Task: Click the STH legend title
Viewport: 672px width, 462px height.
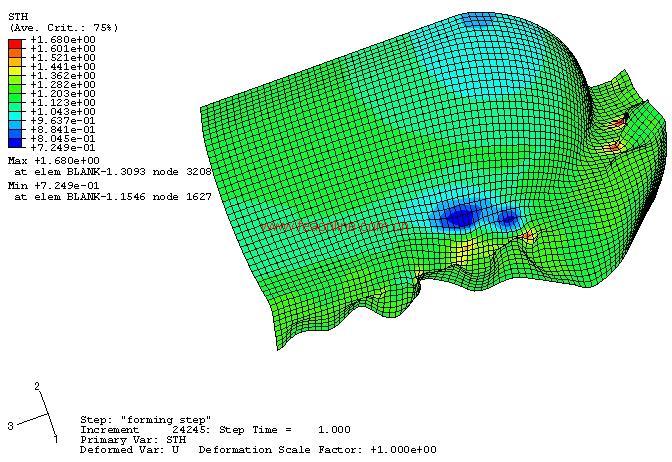Action: pyautogui.click(x=17, y=17)
